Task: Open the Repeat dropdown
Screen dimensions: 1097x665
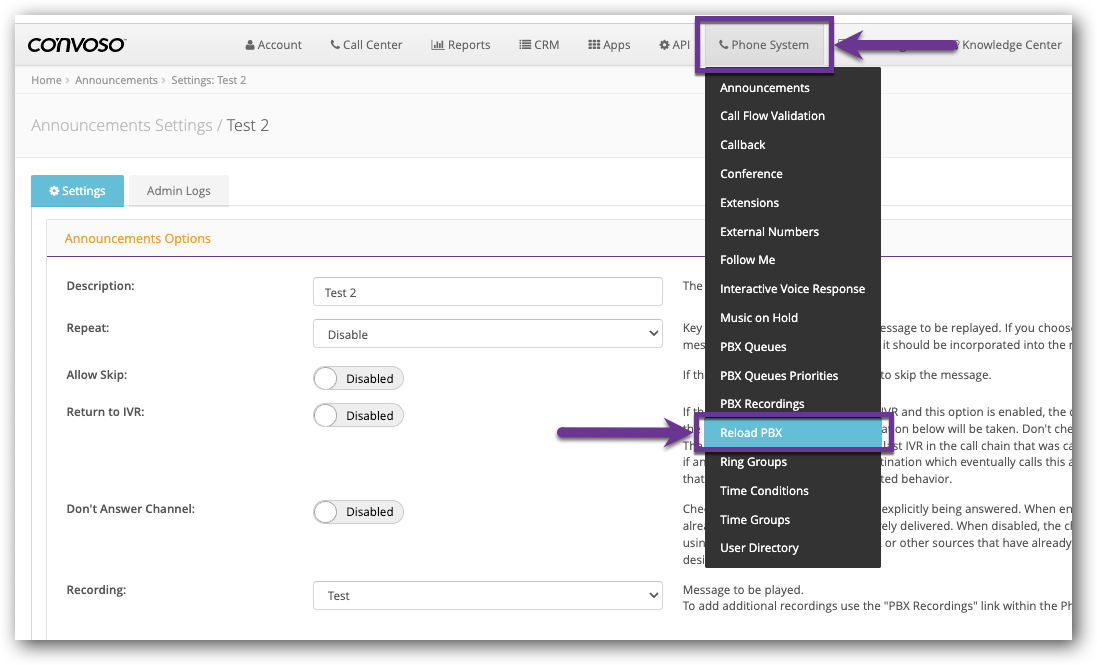Action: [487, 333]
